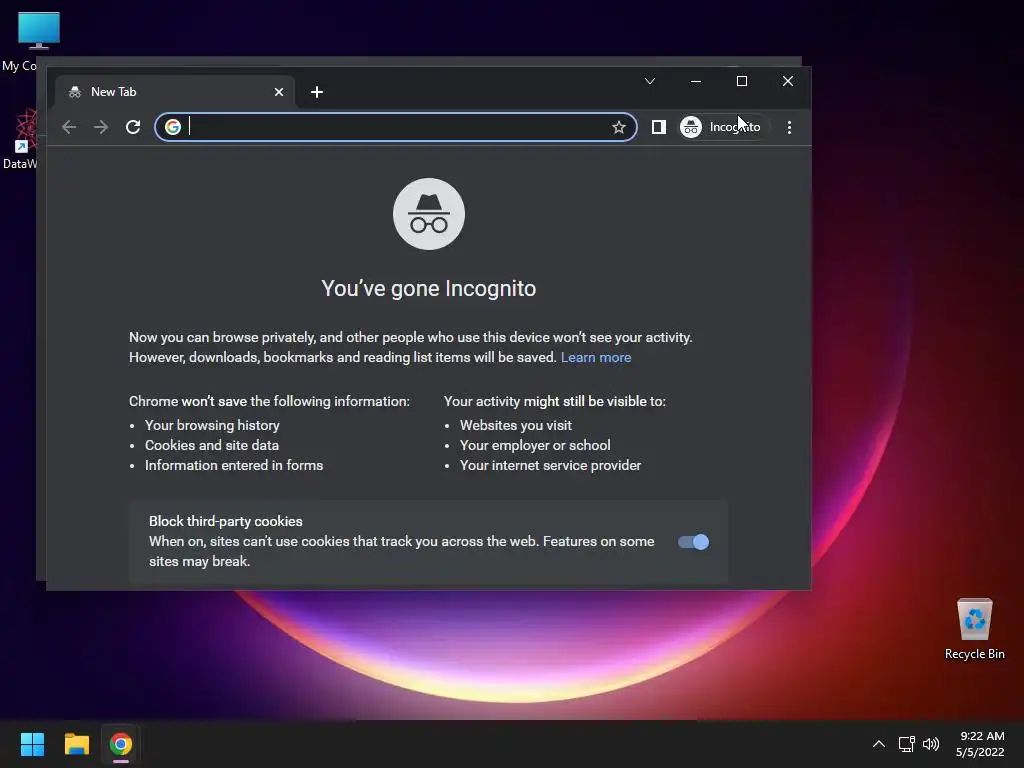This screenshot has height=768, width=1024.
Task: Open the side panel icon
Action: click(x=658, y=127)
